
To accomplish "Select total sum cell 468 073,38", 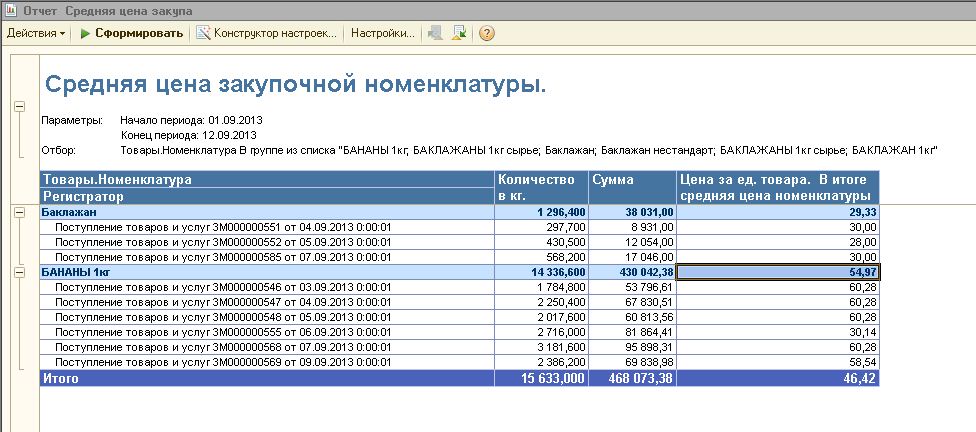I will 632,378.
